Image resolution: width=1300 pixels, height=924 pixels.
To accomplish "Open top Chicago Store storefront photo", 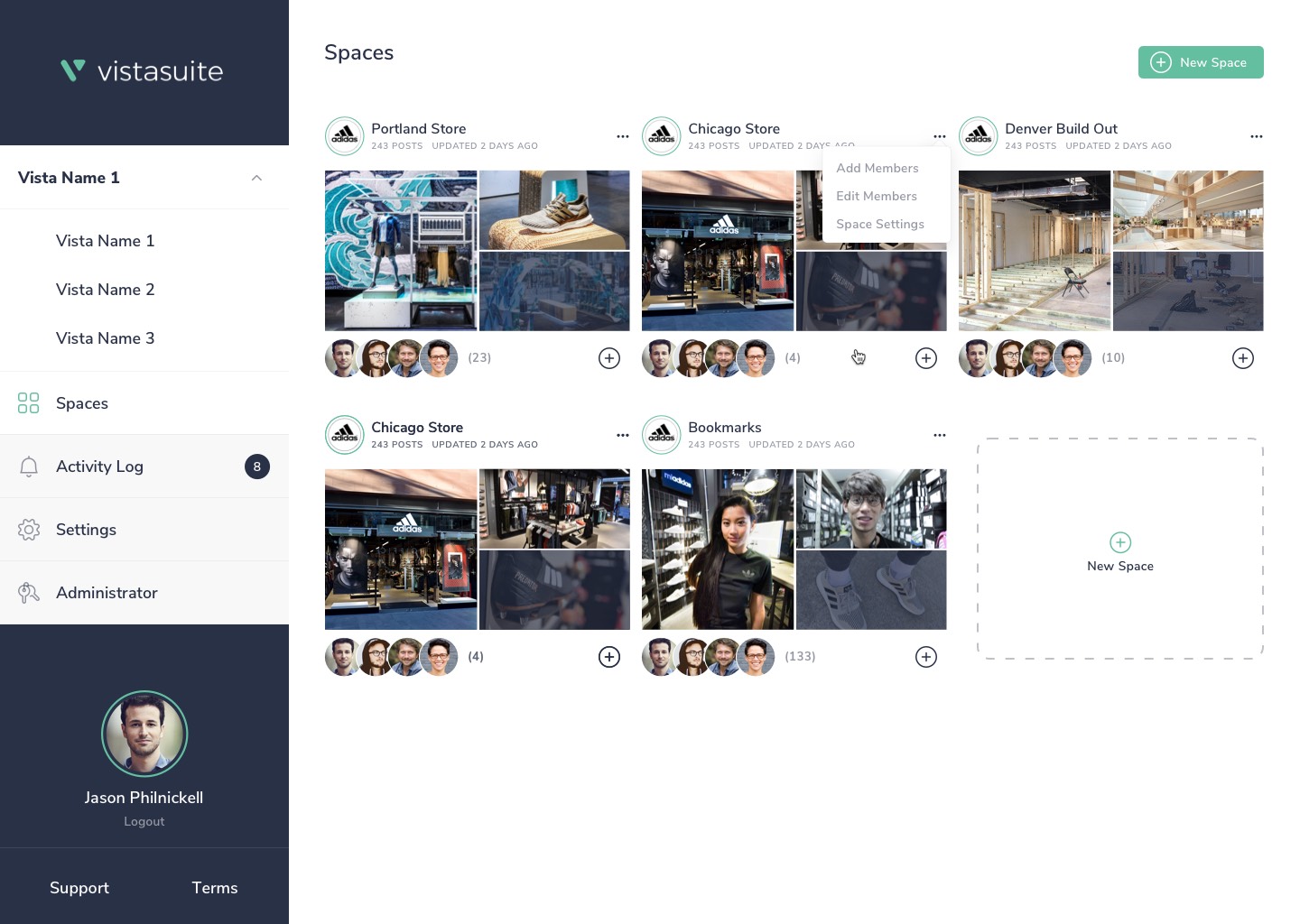I will tap(718, 251).
